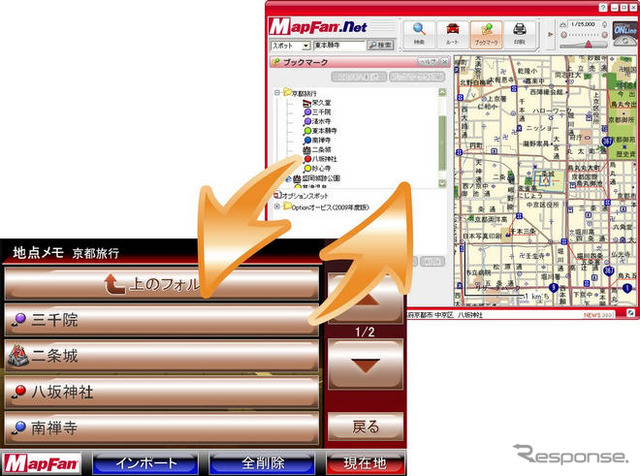640x476 pixels.
Task: Go to the parent folder in navi list
Action: (x=162, y=284)
